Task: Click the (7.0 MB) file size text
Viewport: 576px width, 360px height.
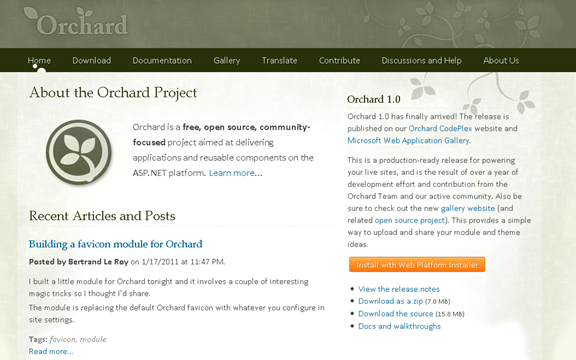Action: [438, 302]
